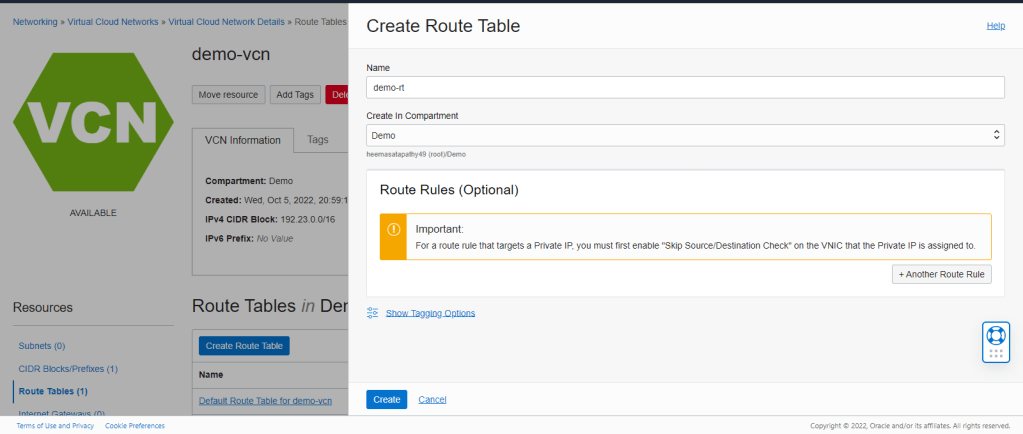The width and height of the screenshot is (1023, 434).
Task: Click the Move resource button
Action: [x=228, y=95]
